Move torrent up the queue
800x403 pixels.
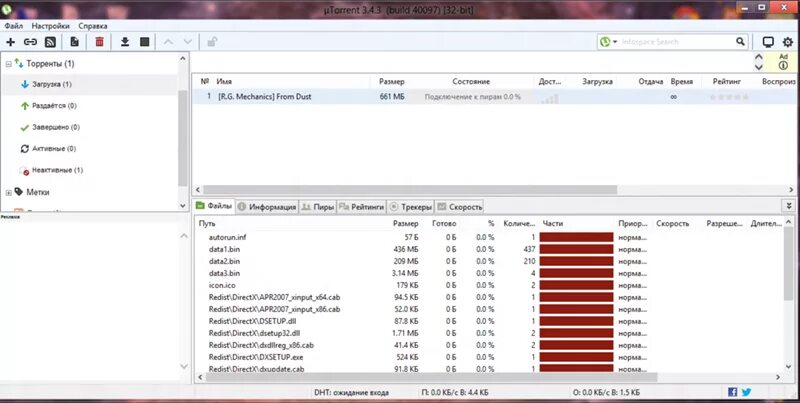pos(168,42)
